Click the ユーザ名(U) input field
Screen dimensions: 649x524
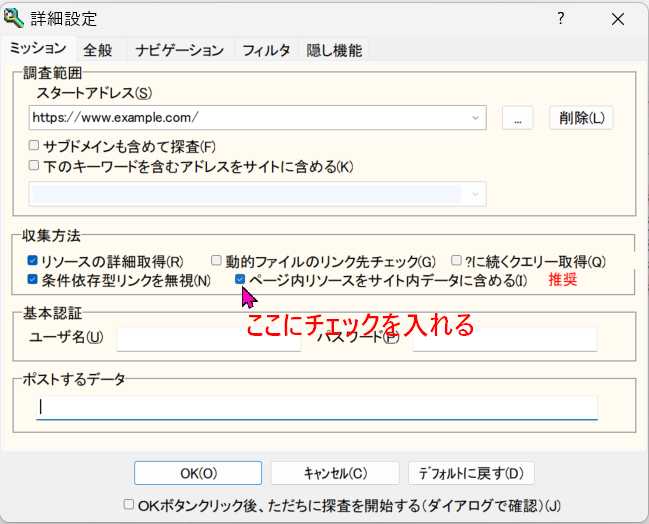pyautogui.click(x=209, y=339)
